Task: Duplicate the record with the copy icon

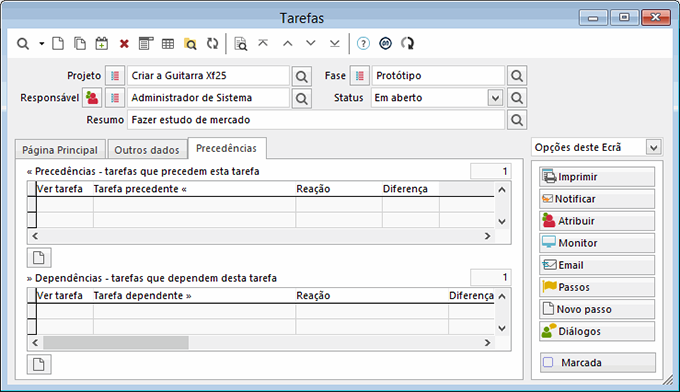Action: 80,44
